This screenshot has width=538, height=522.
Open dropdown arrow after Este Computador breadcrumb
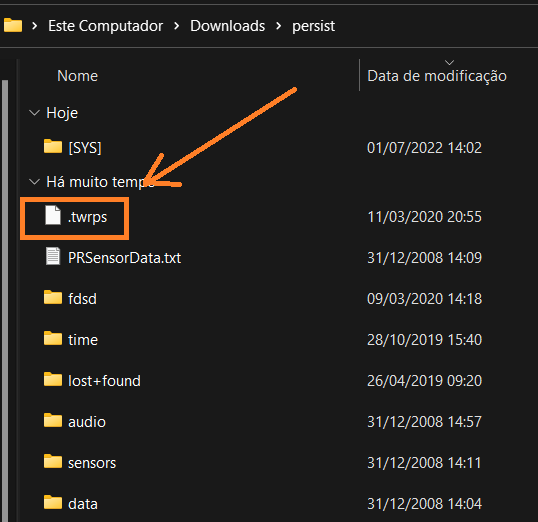coord(176,26)
